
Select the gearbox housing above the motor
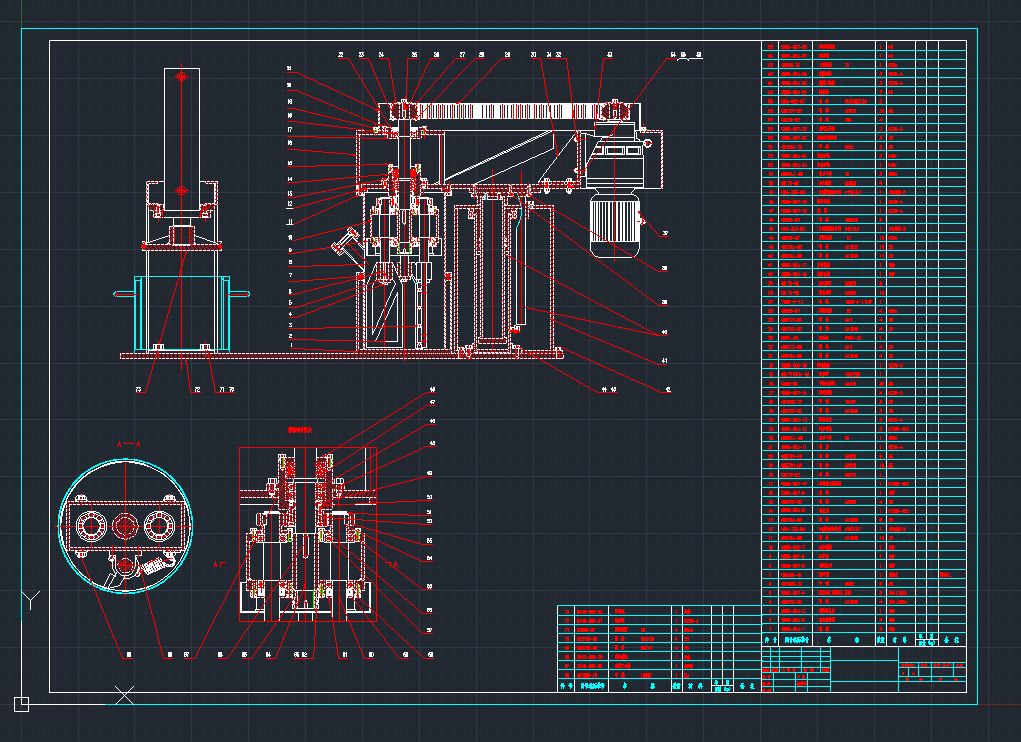[622, 158]
